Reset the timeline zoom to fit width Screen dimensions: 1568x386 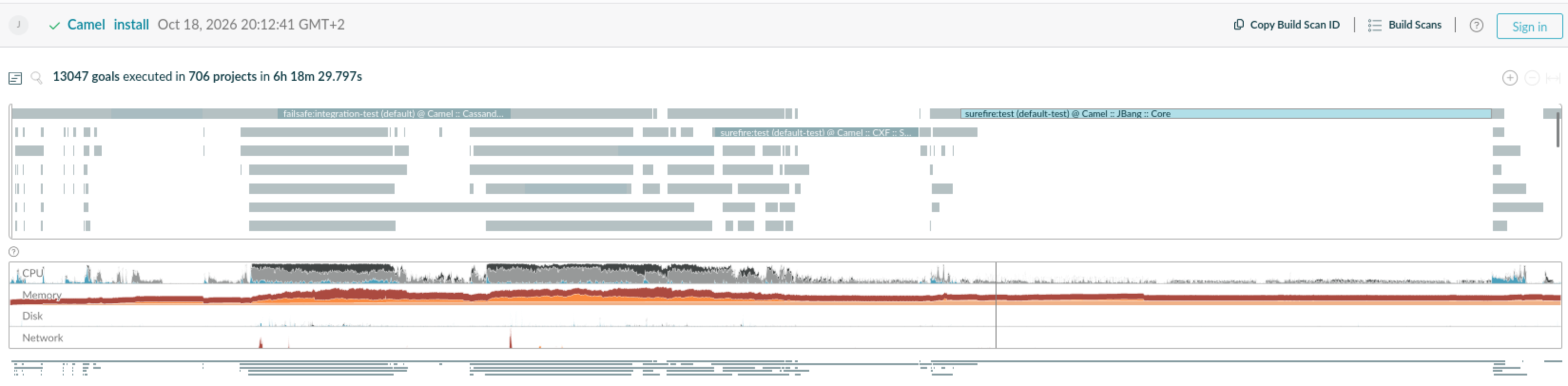(x=1553, y=78)
